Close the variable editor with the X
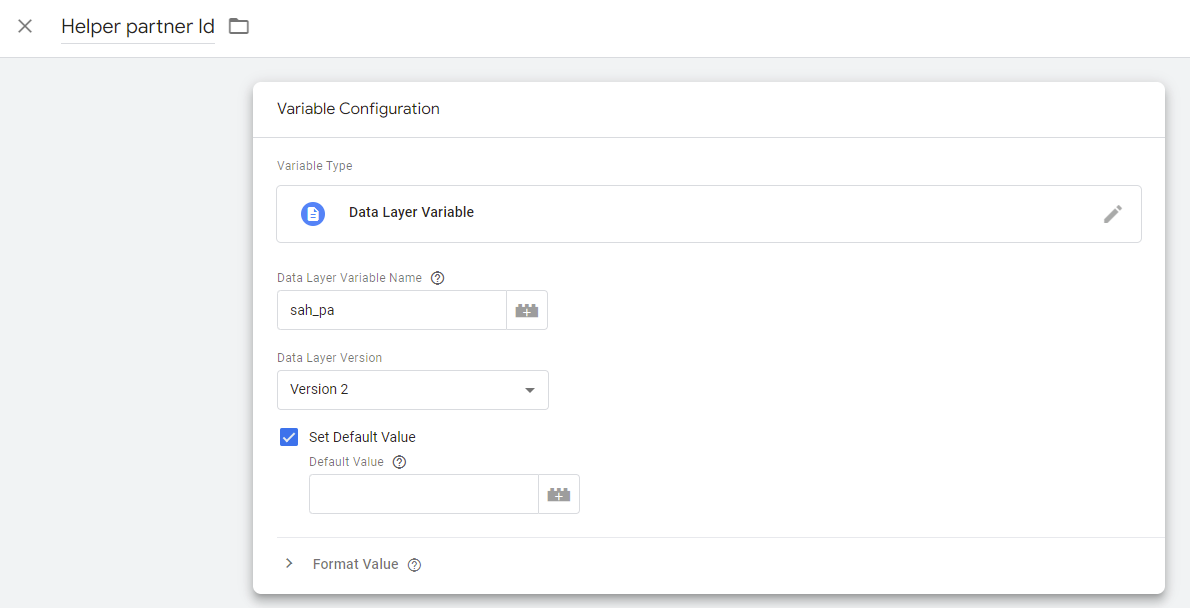 [x=25, y=26]
